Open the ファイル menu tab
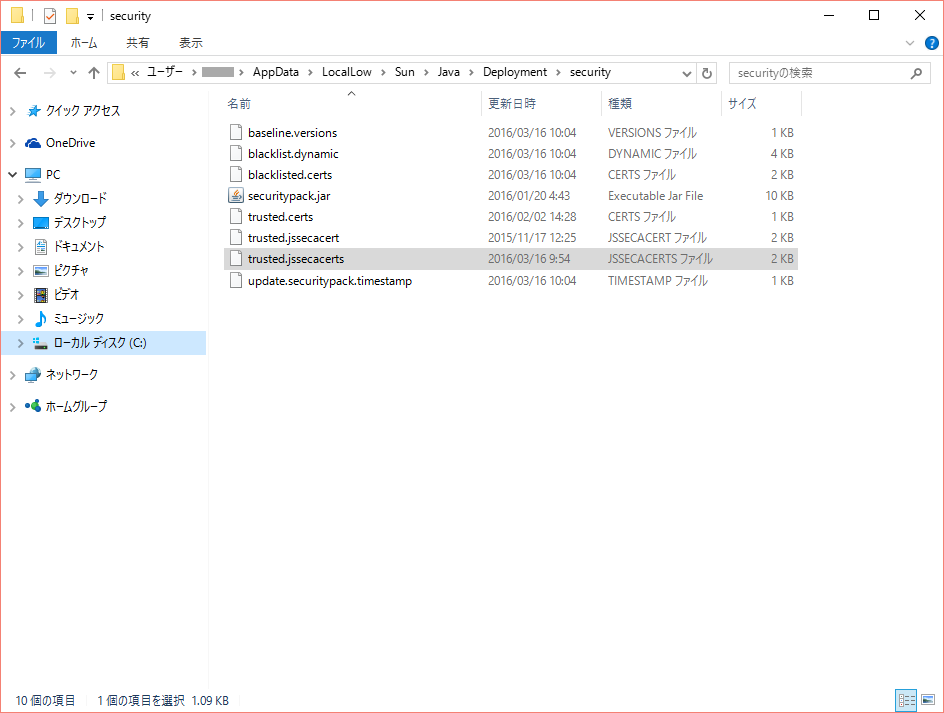 (28, 43)
